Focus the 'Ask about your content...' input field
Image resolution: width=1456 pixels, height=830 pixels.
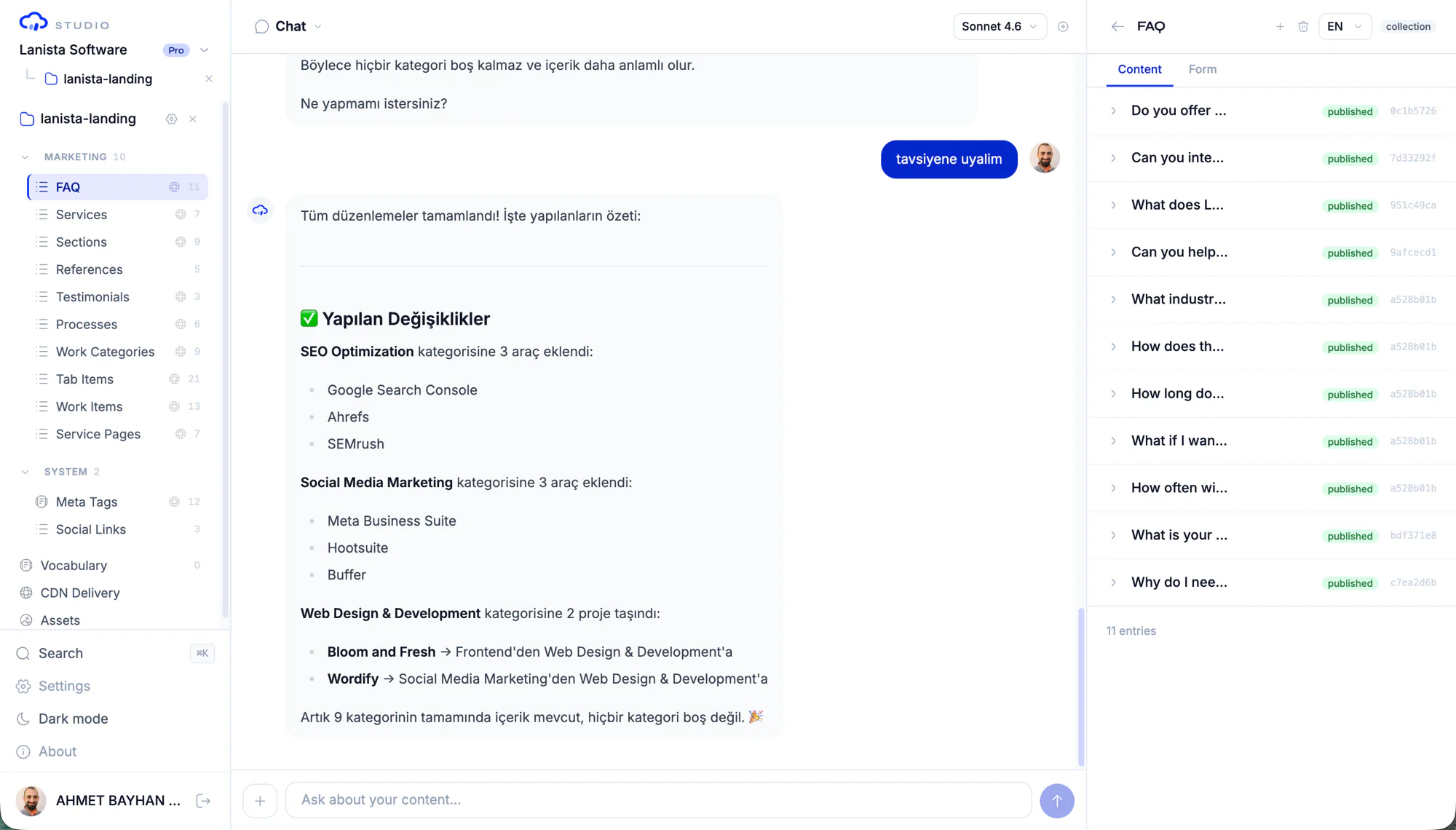tap(658, 800)
